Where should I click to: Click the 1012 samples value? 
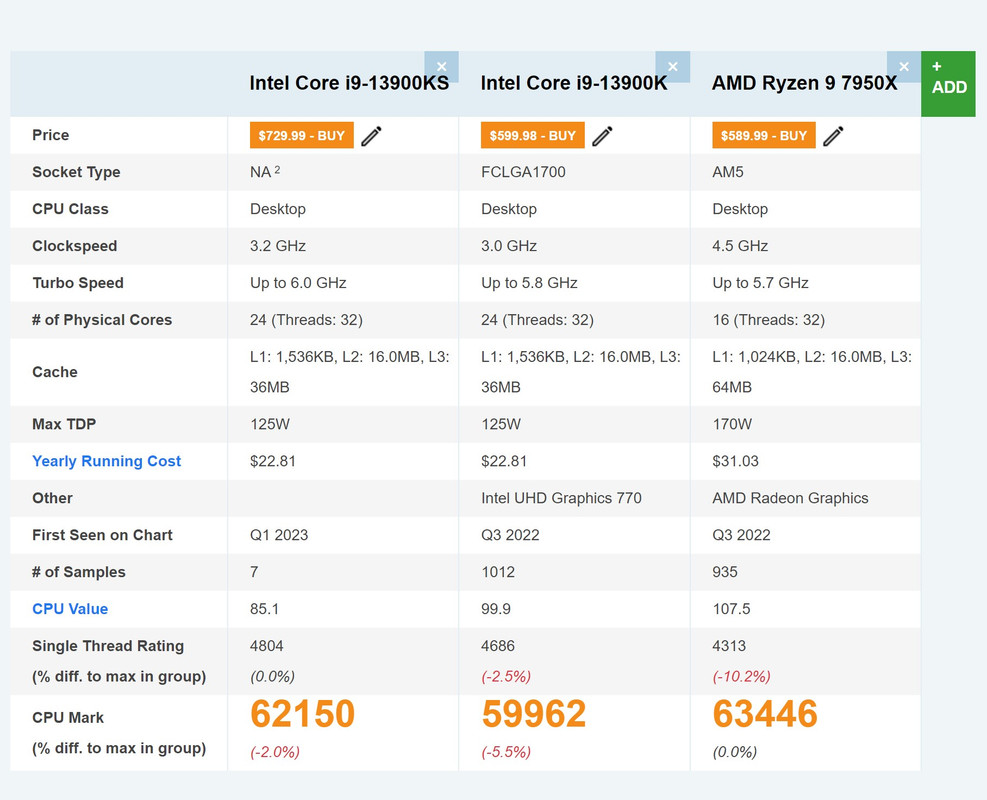498,572
